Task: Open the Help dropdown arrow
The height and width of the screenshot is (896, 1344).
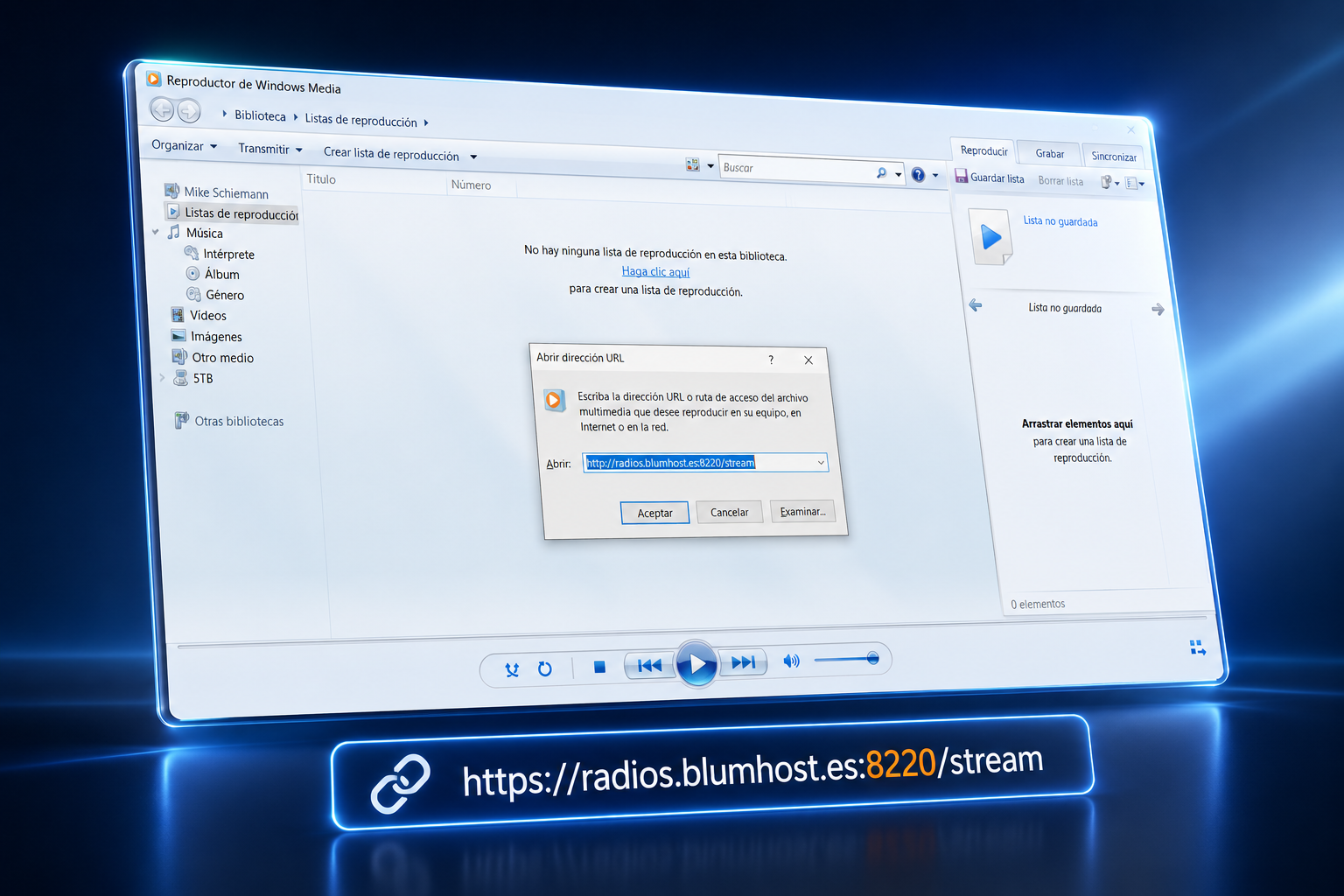Action: 935,176
